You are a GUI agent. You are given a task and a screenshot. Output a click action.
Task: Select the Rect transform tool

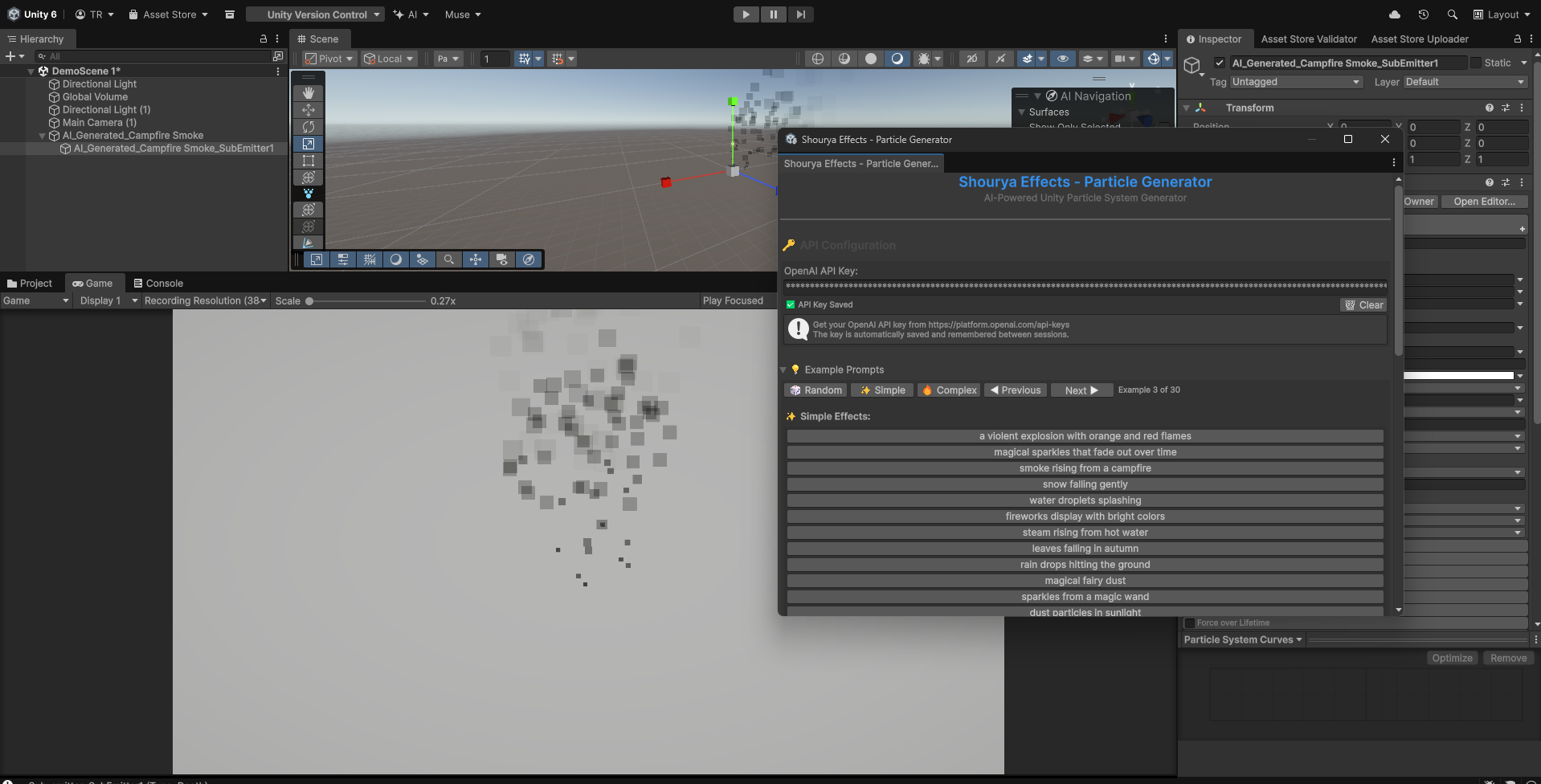309,161
